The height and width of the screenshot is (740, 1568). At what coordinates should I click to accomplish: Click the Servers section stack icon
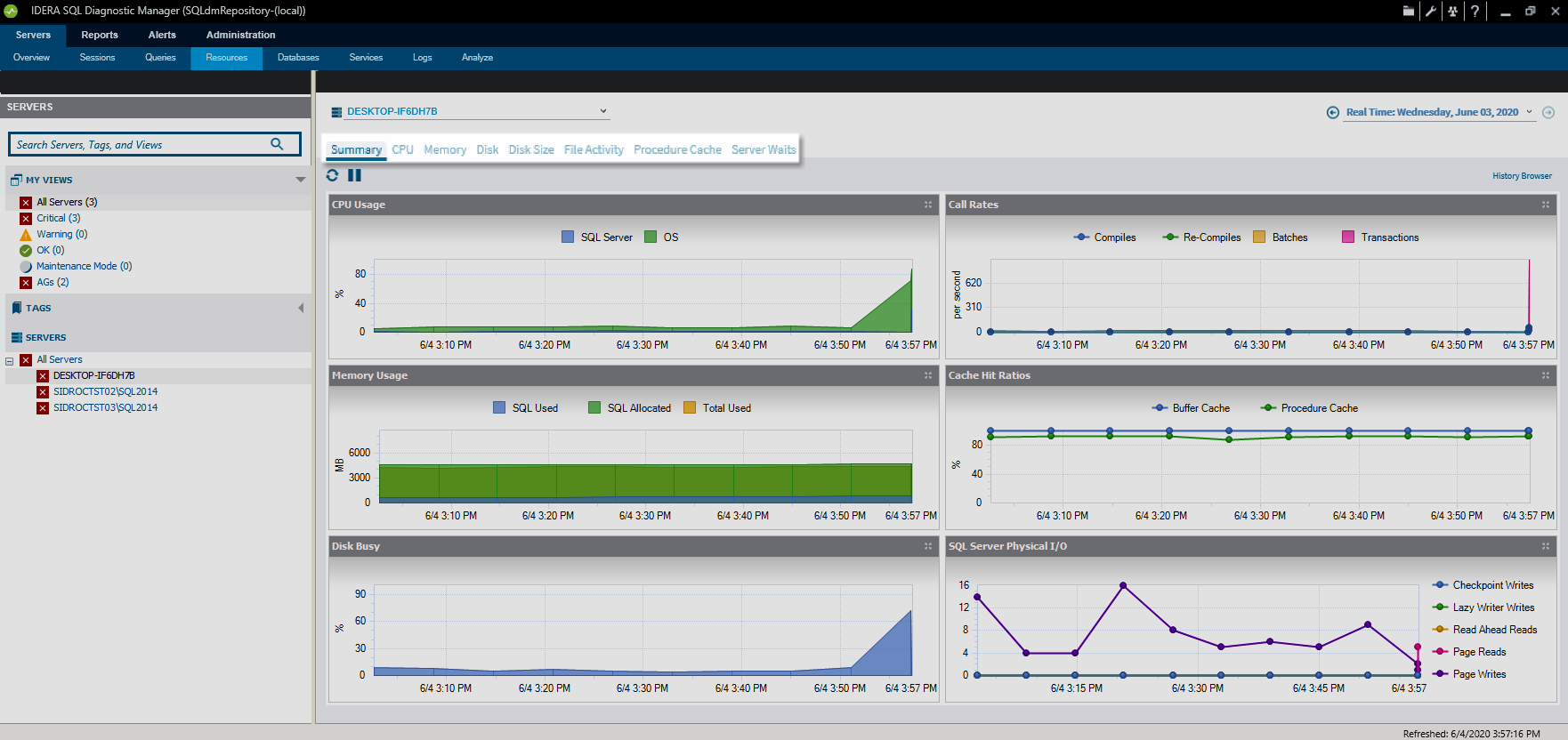(16, 338)
